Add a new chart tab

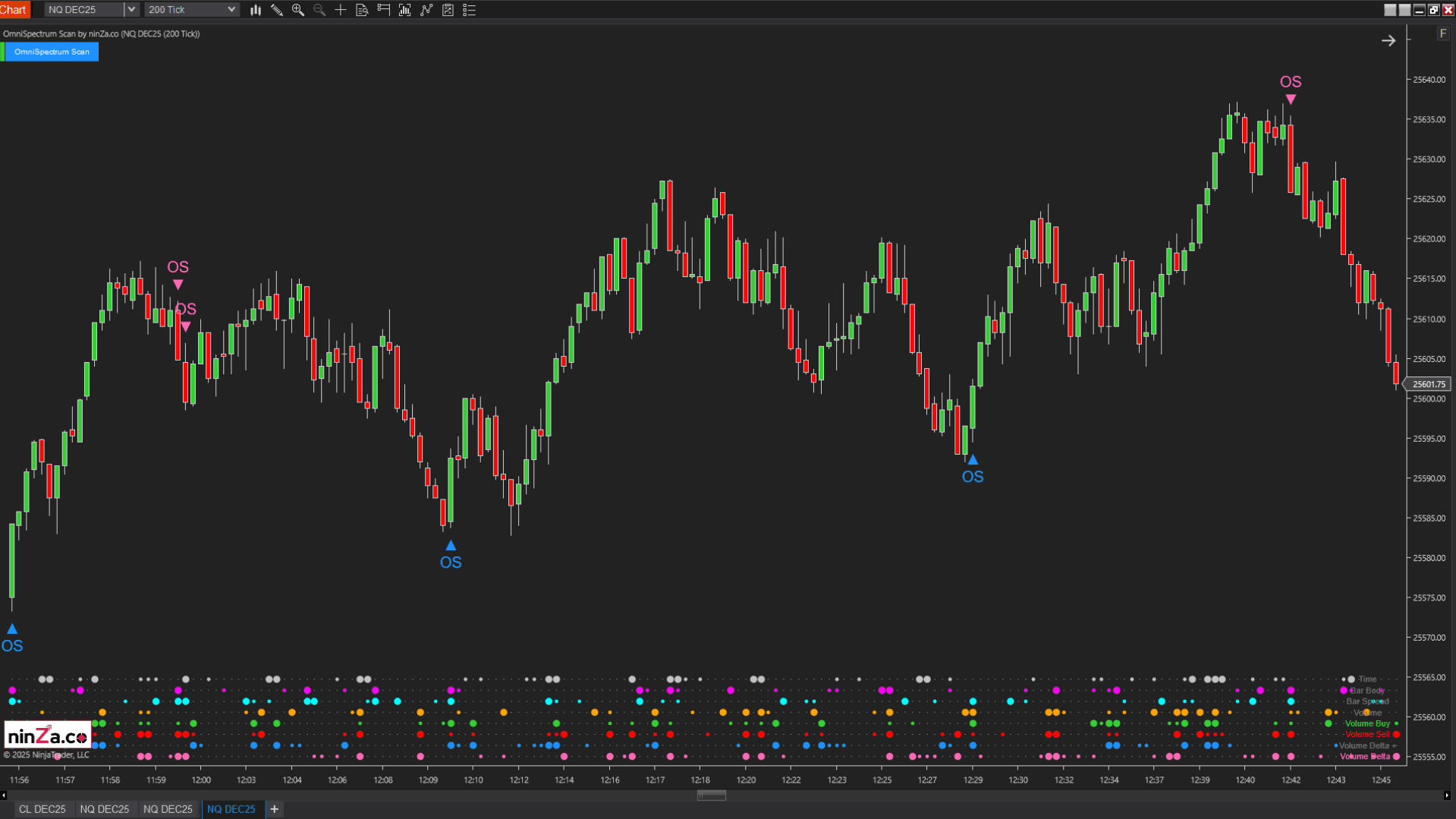point(275,809)
